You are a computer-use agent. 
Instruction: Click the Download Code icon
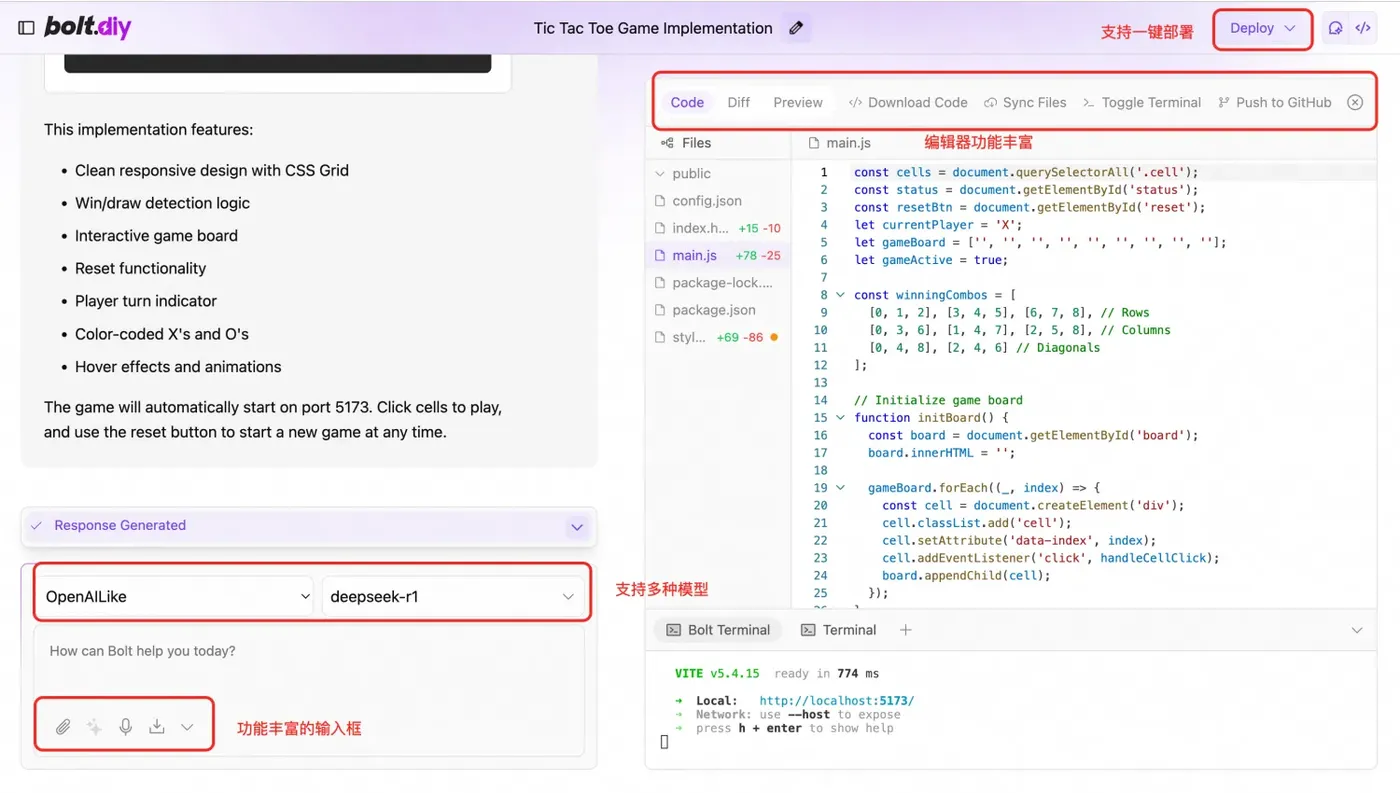pyautogui.click(x=855, y=102)
